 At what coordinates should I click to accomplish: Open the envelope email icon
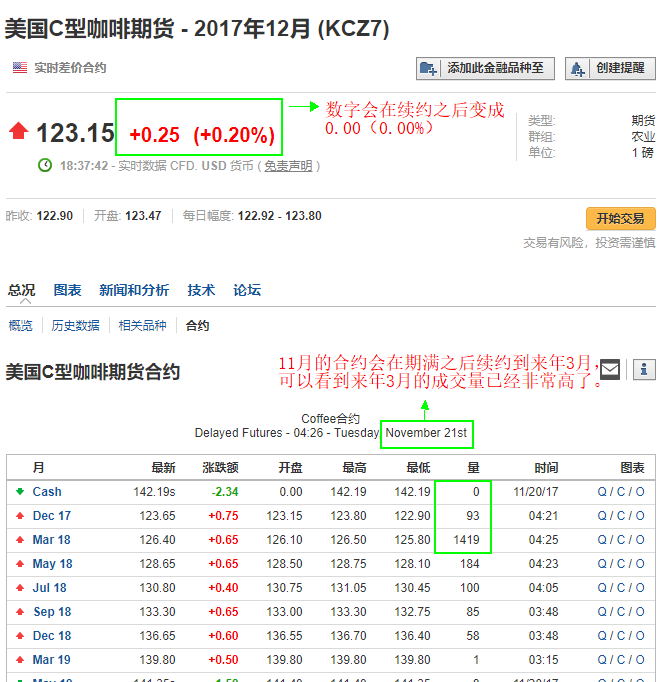point(610,369)
